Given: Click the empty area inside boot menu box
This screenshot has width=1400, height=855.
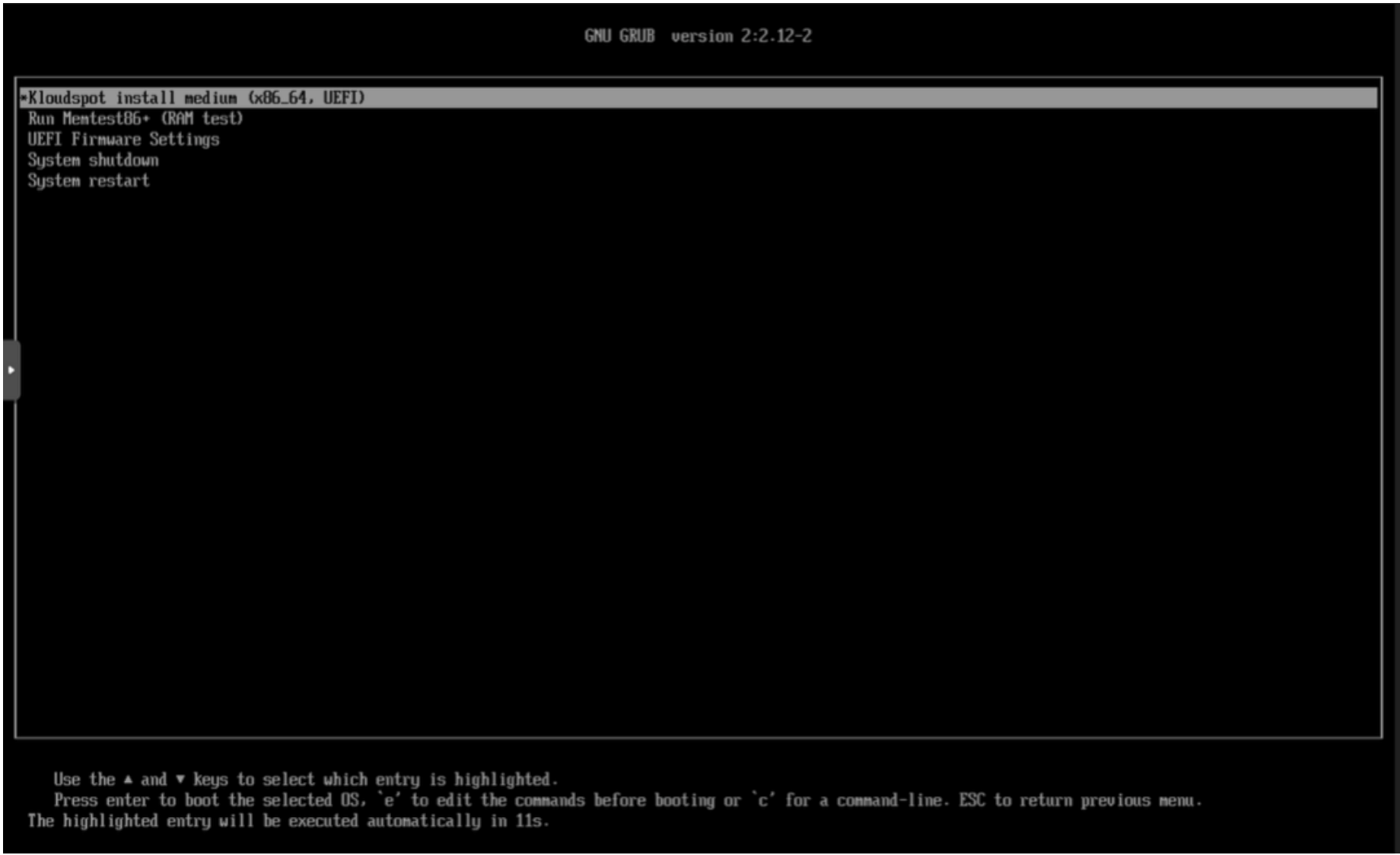Looking at the screenshot, I should pyautogui.click(x=698, y=456).
